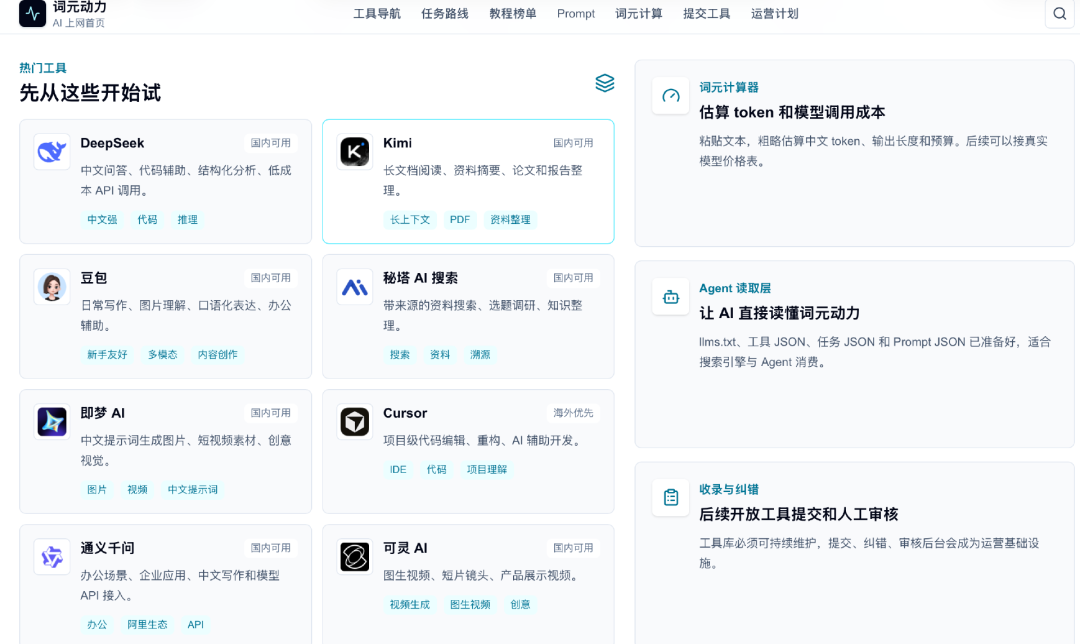Click the 中文强 tag on DeepSeek
The height and width of the screenshot is (644, 1080).
tap(102, 220)
